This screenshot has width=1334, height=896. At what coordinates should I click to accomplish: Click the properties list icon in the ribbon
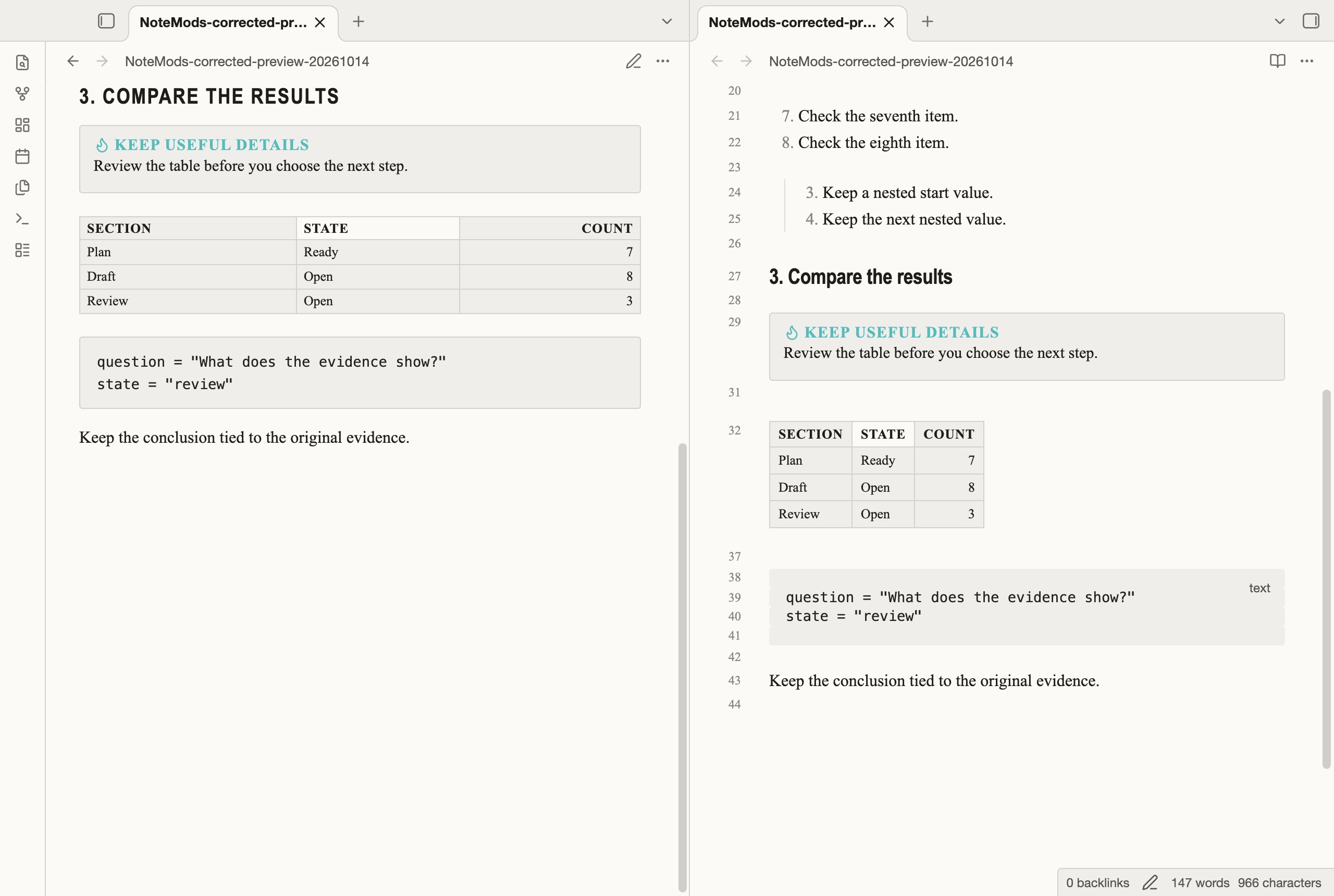(22, 250)
